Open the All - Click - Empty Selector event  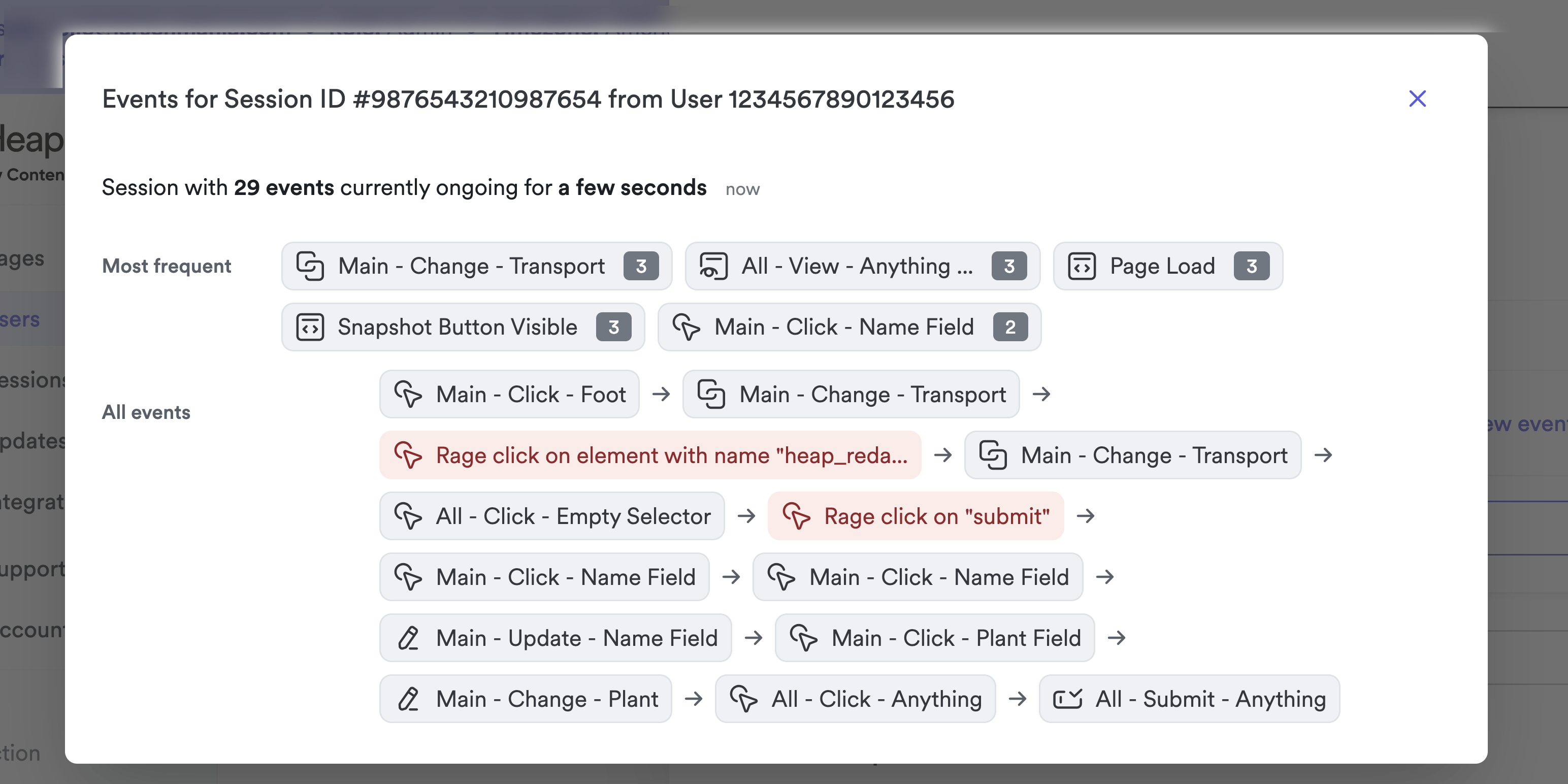(551, 516)
